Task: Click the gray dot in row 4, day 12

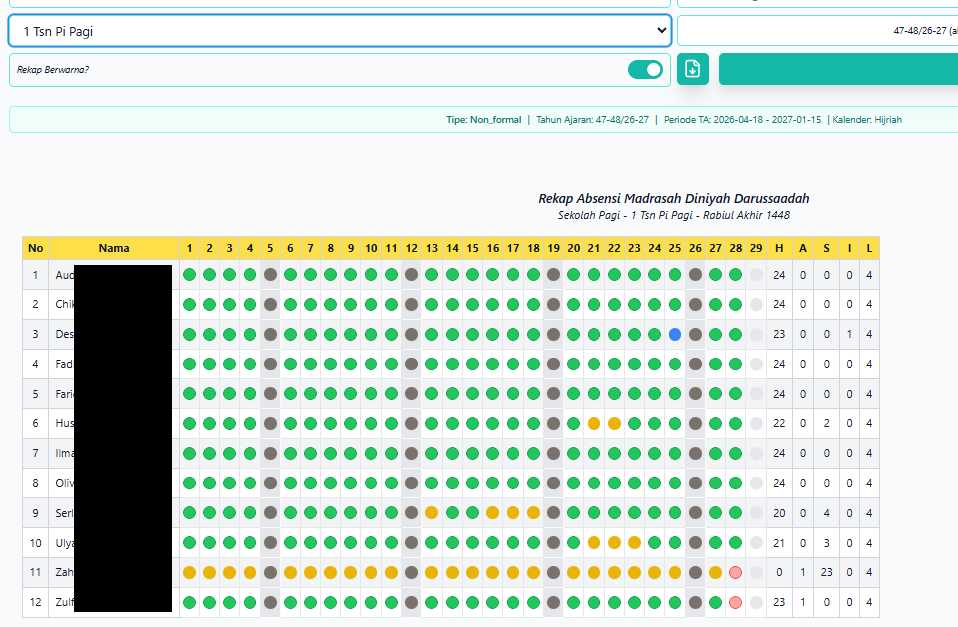Action: coord(411,364)
